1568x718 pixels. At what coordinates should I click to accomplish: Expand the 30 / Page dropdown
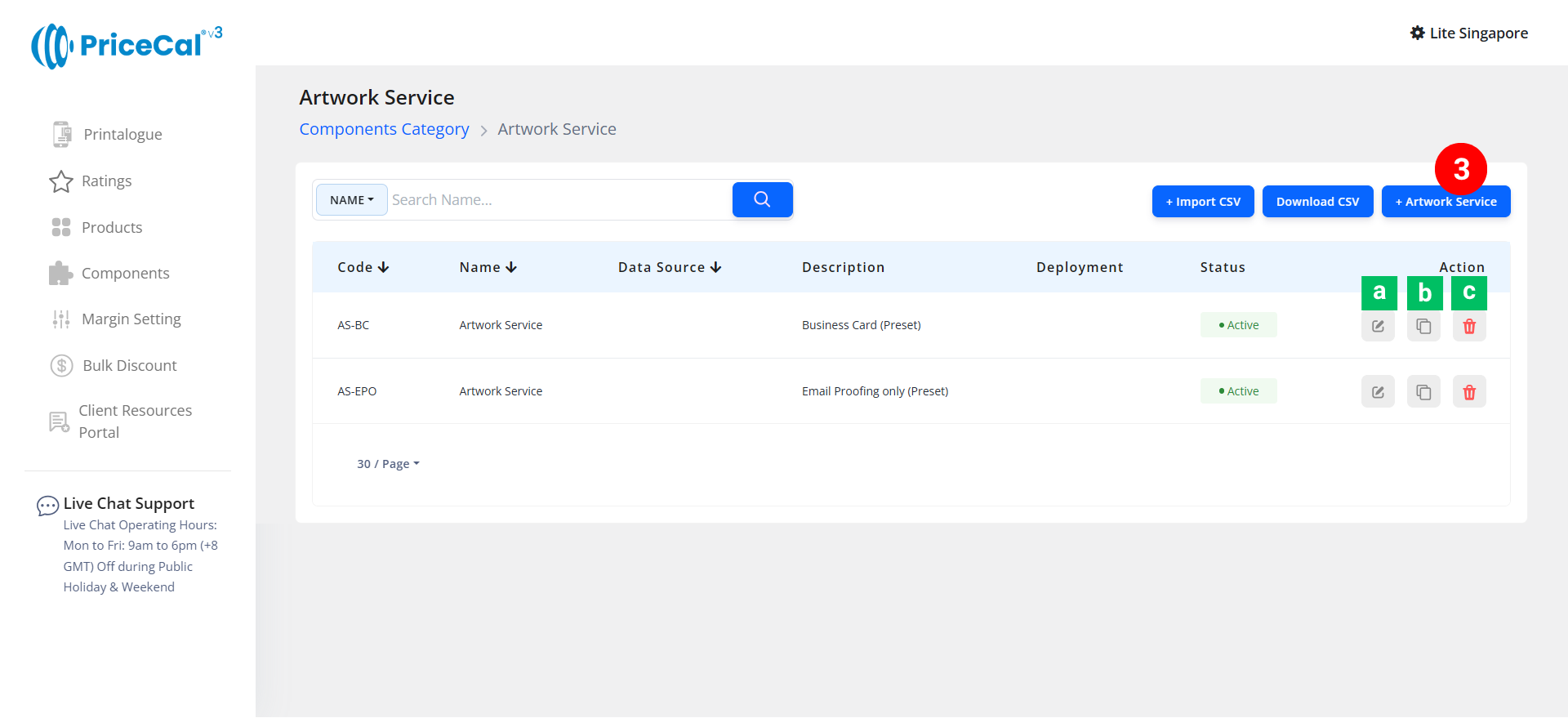point(388,464)
